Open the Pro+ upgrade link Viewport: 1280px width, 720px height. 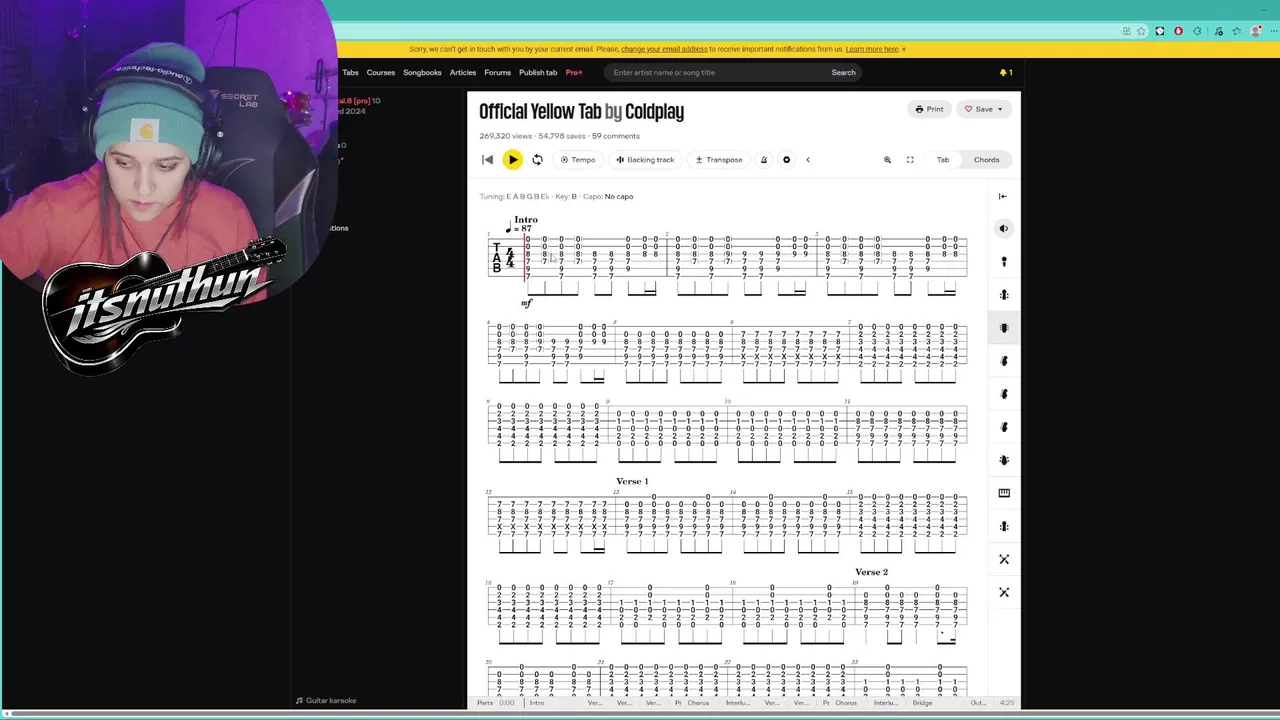(574, 72)
